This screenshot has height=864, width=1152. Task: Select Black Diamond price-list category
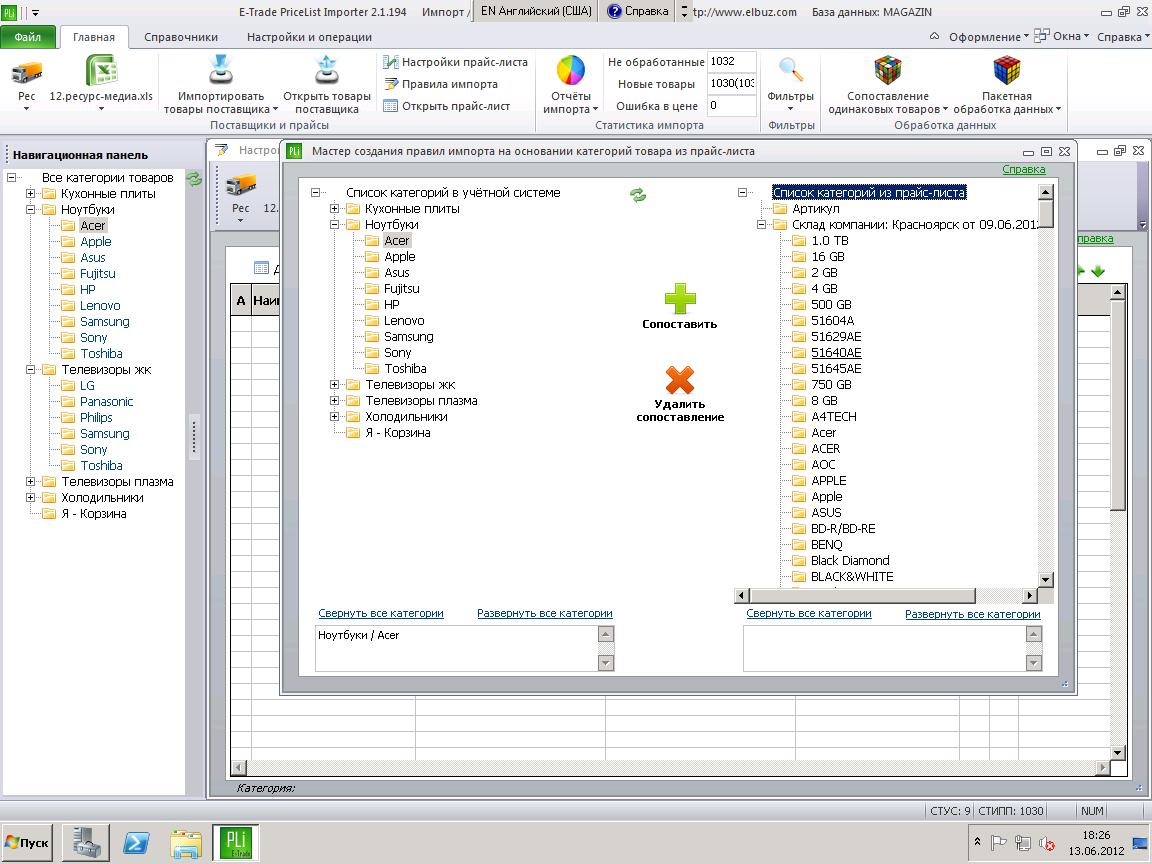(850, 561)
